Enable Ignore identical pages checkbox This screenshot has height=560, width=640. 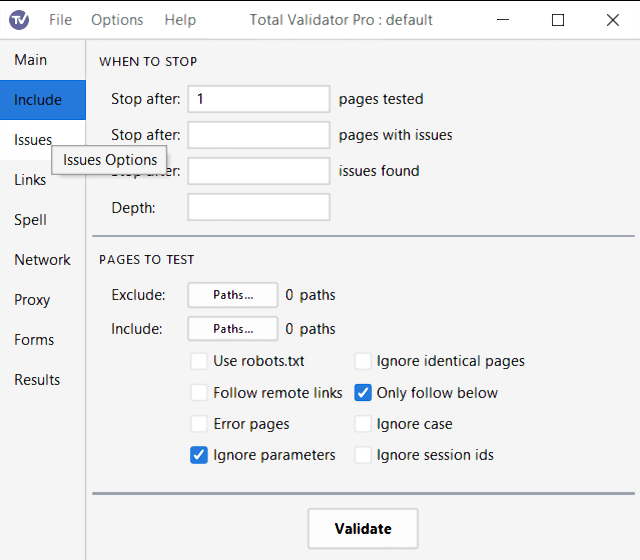(363, 361)
